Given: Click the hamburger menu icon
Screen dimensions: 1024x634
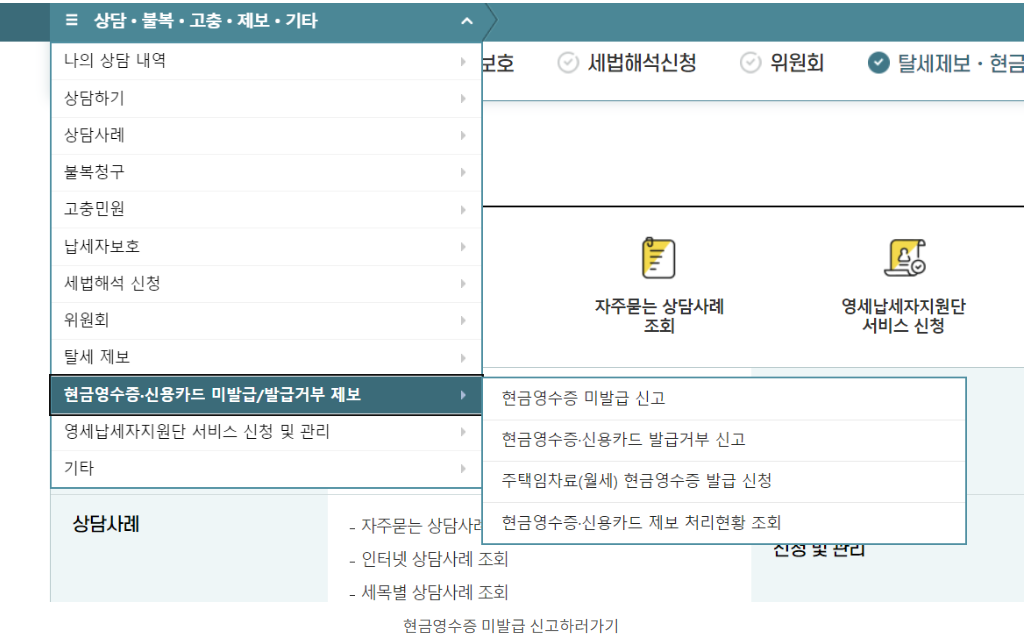Looking at the screenshot, I should (69, 21).
